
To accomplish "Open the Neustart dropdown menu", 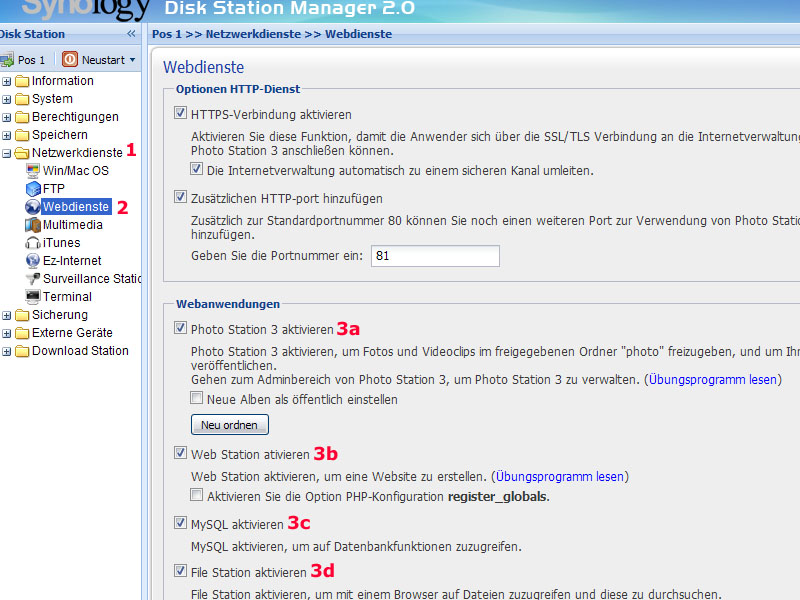I will point(132,60).
